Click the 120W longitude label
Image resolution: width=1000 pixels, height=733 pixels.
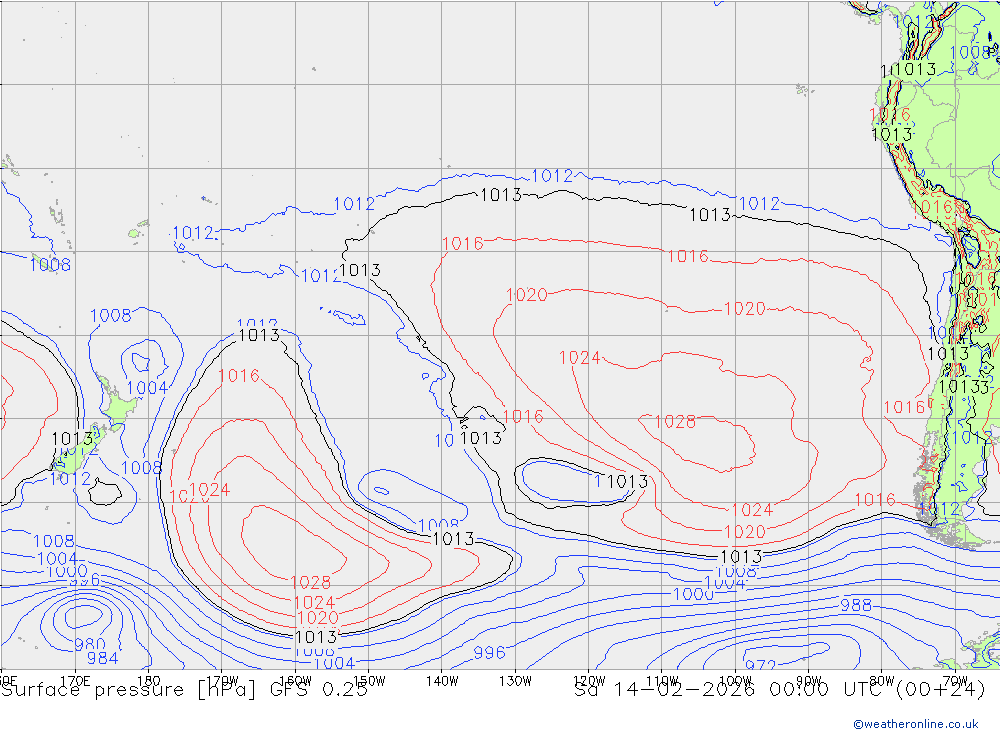589,681
